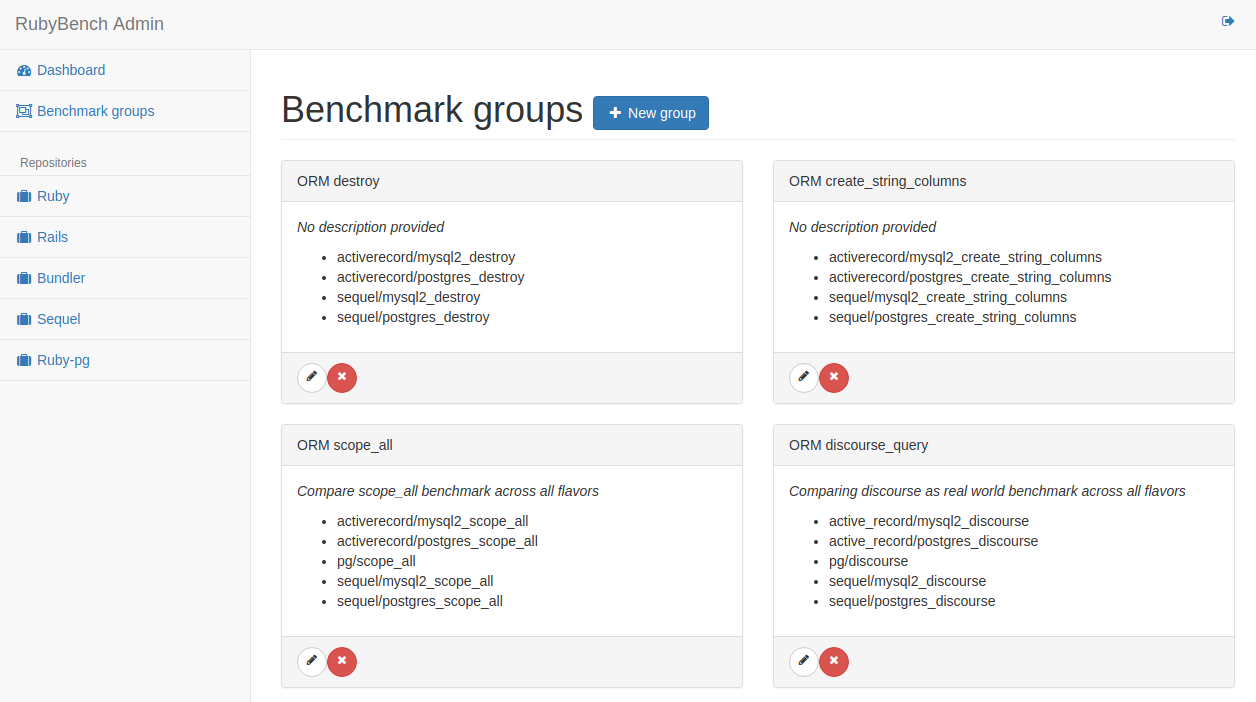This screenshot has height=702, width=1256.
Task: Edit the ORM destroy group with pencil
Action: point(312,378)
